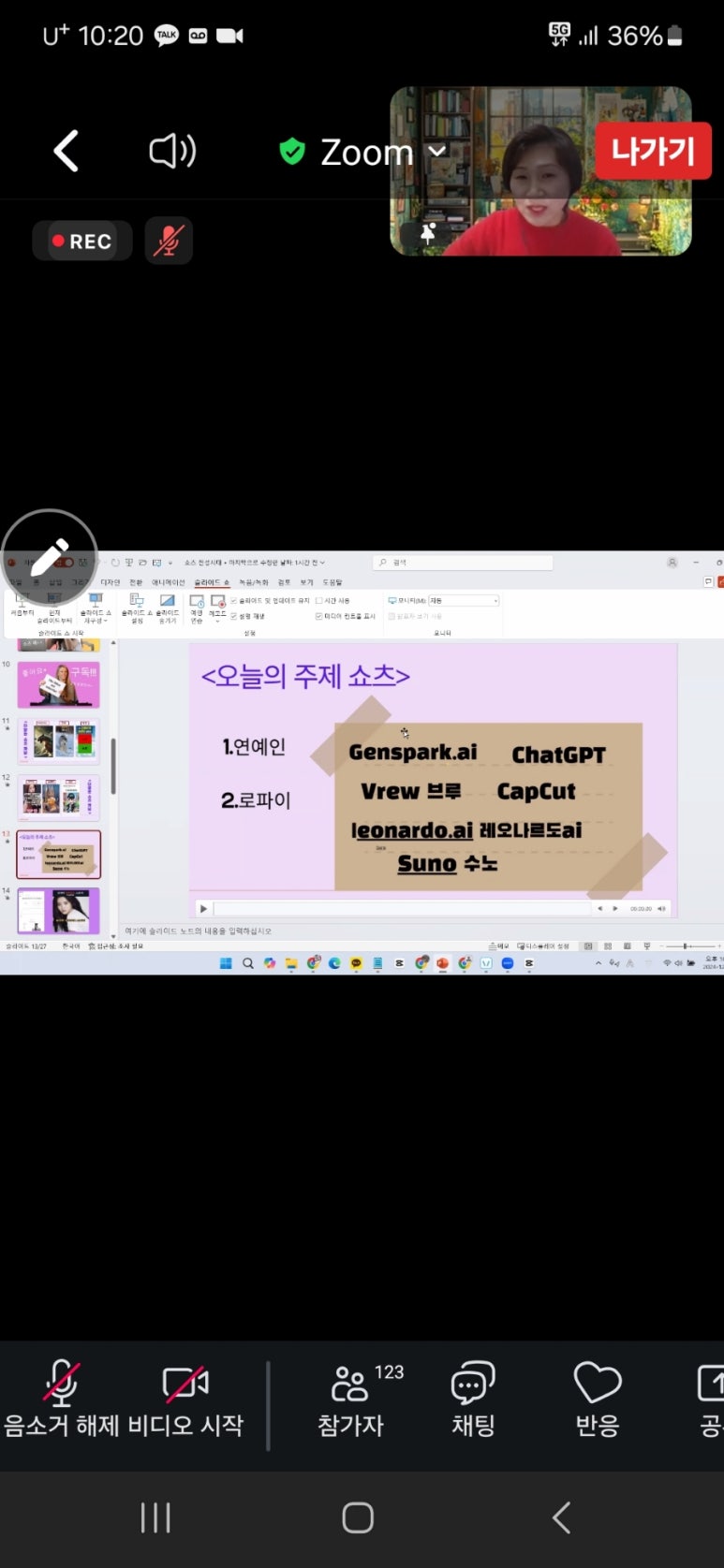This screenshot has width=724, height=1568.
Task: Select the presenter's video thumbnail
Action: click(x=540, y=171)
